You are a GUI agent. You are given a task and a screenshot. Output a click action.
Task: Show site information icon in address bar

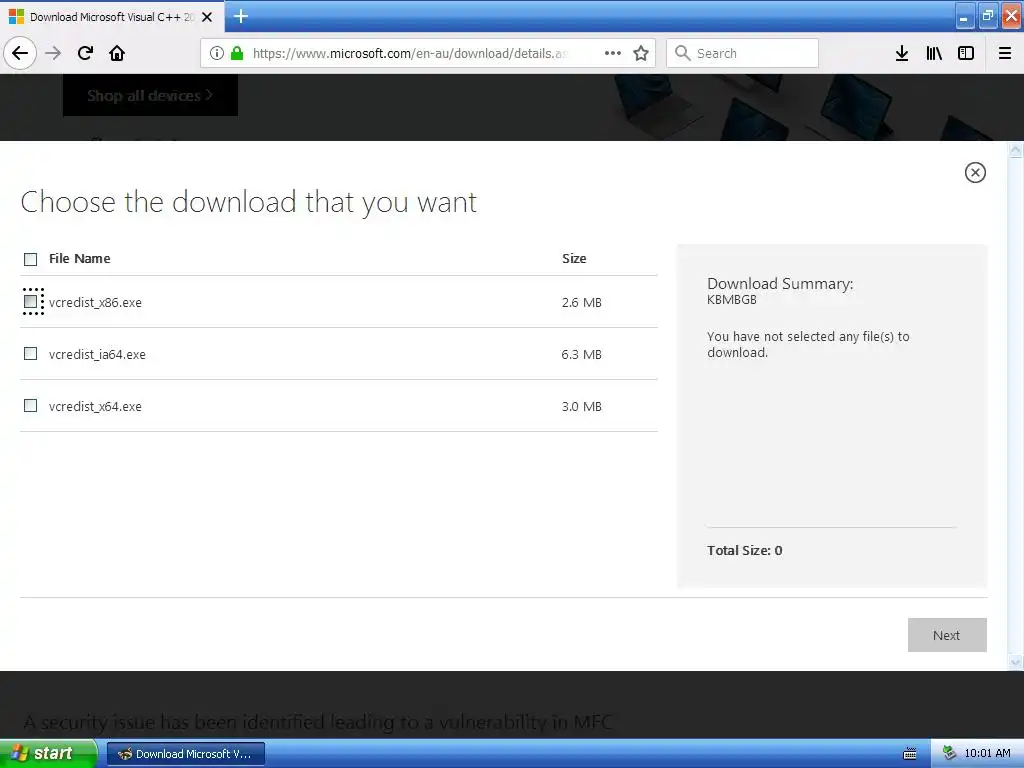217,53
